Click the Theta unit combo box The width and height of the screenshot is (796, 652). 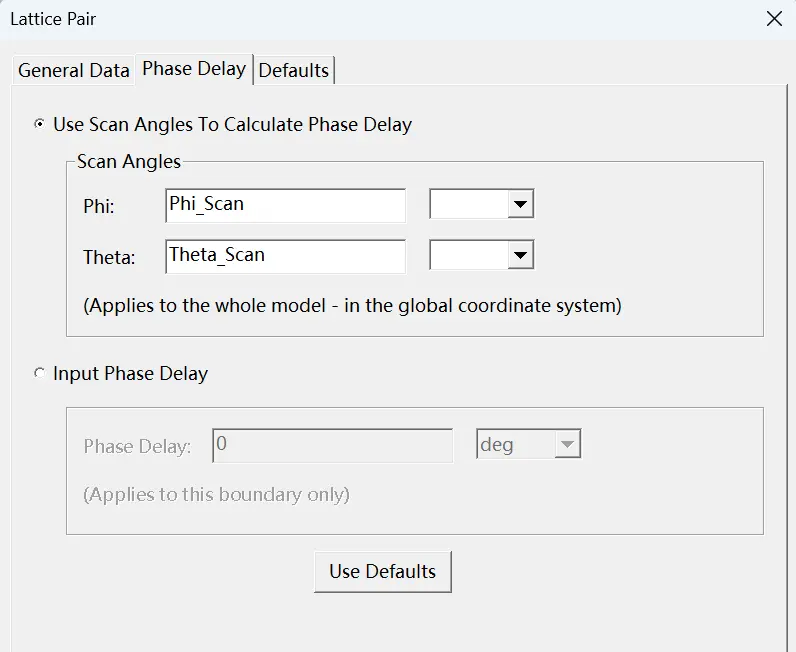coord(481,255)
